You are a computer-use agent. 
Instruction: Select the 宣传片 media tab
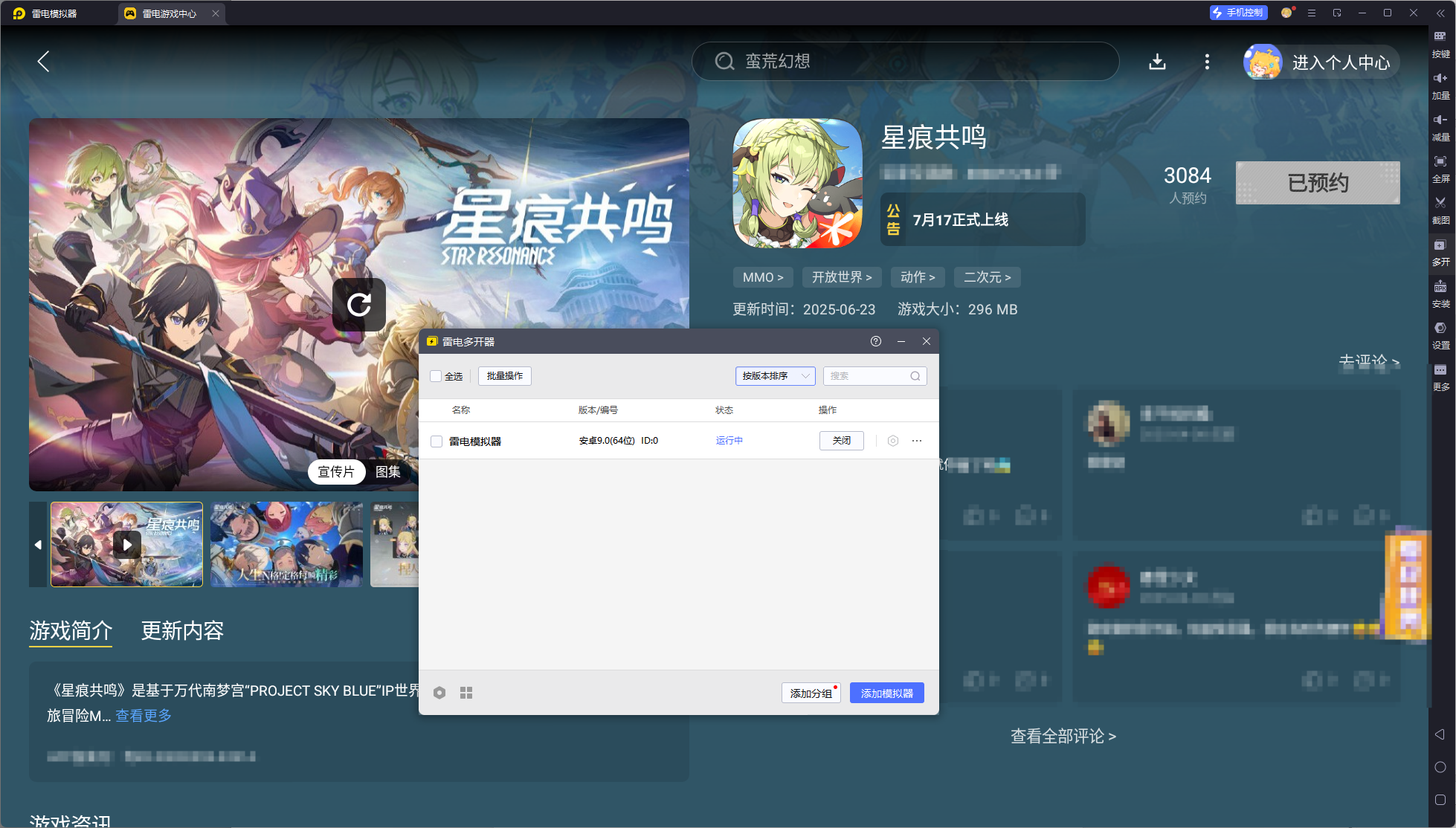336,472
